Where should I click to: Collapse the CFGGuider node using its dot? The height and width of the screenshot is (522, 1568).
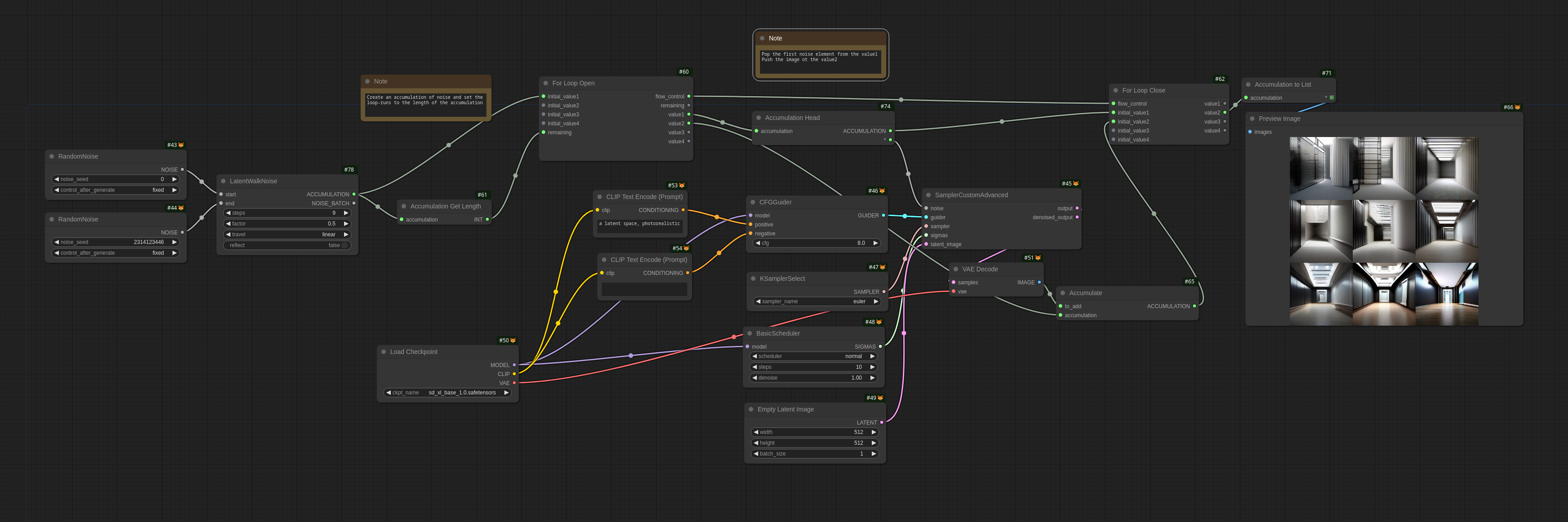point(753,202)
